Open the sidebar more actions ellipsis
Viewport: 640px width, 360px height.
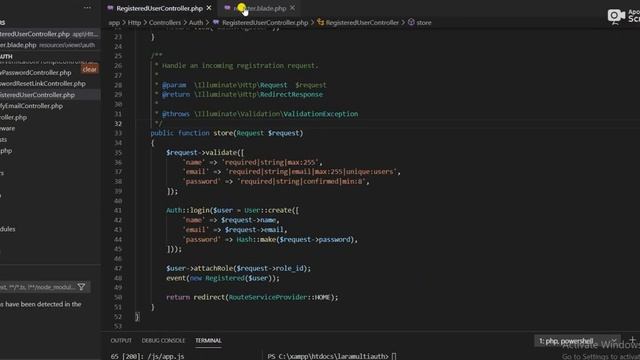click(87, 7)
